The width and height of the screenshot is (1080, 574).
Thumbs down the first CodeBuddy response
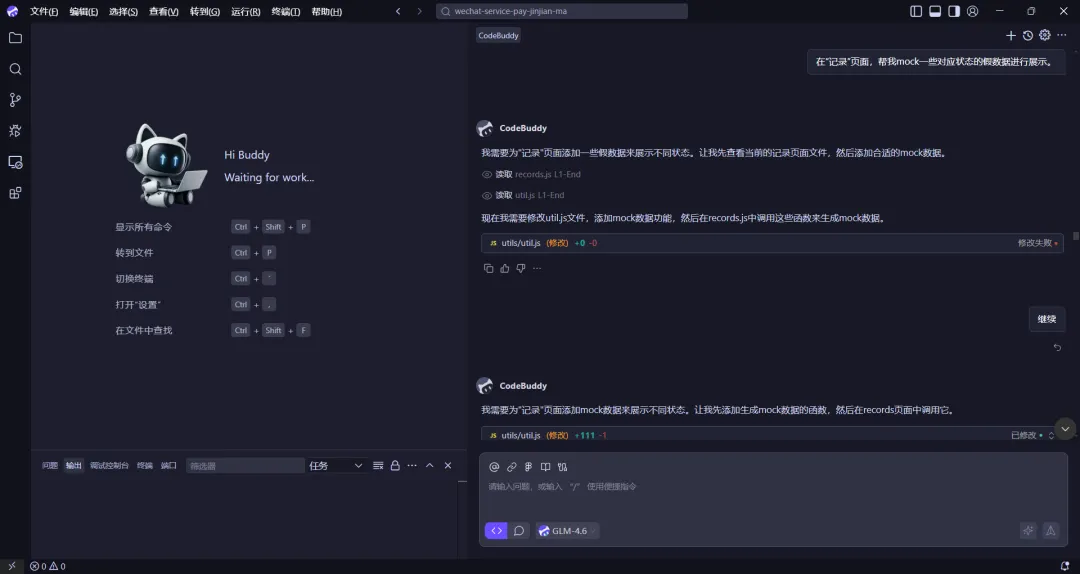tap(521, 269)
